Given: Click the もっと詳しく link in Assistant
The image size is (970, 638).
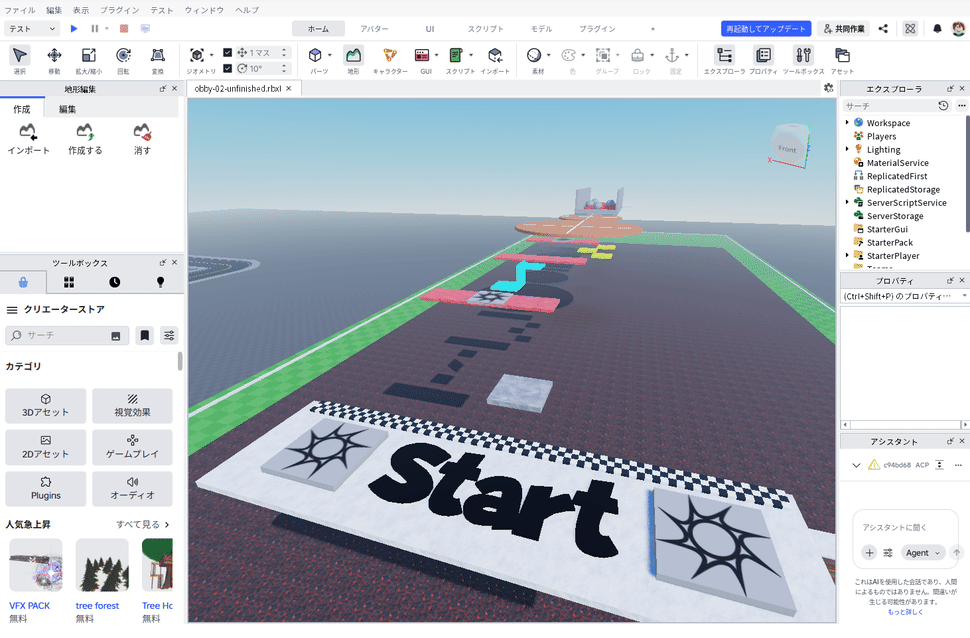Looking at the screenshot, I should (x=905, y=611).
